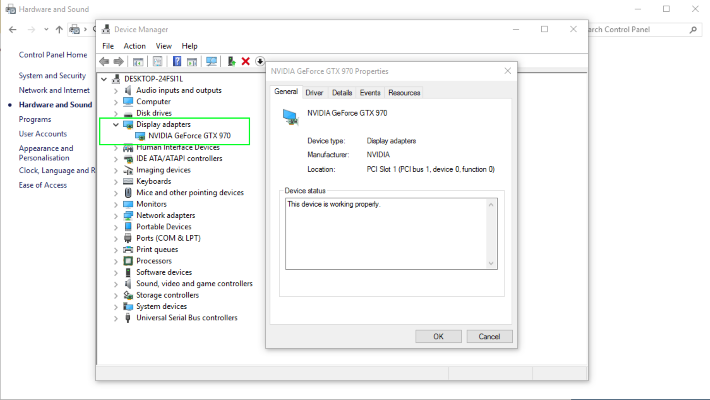Image resolution: width=710 pixels, height=400 pixels.
Task: Expand the IDE ATA/ATAPI controllers category
Action: click(116, 159)
